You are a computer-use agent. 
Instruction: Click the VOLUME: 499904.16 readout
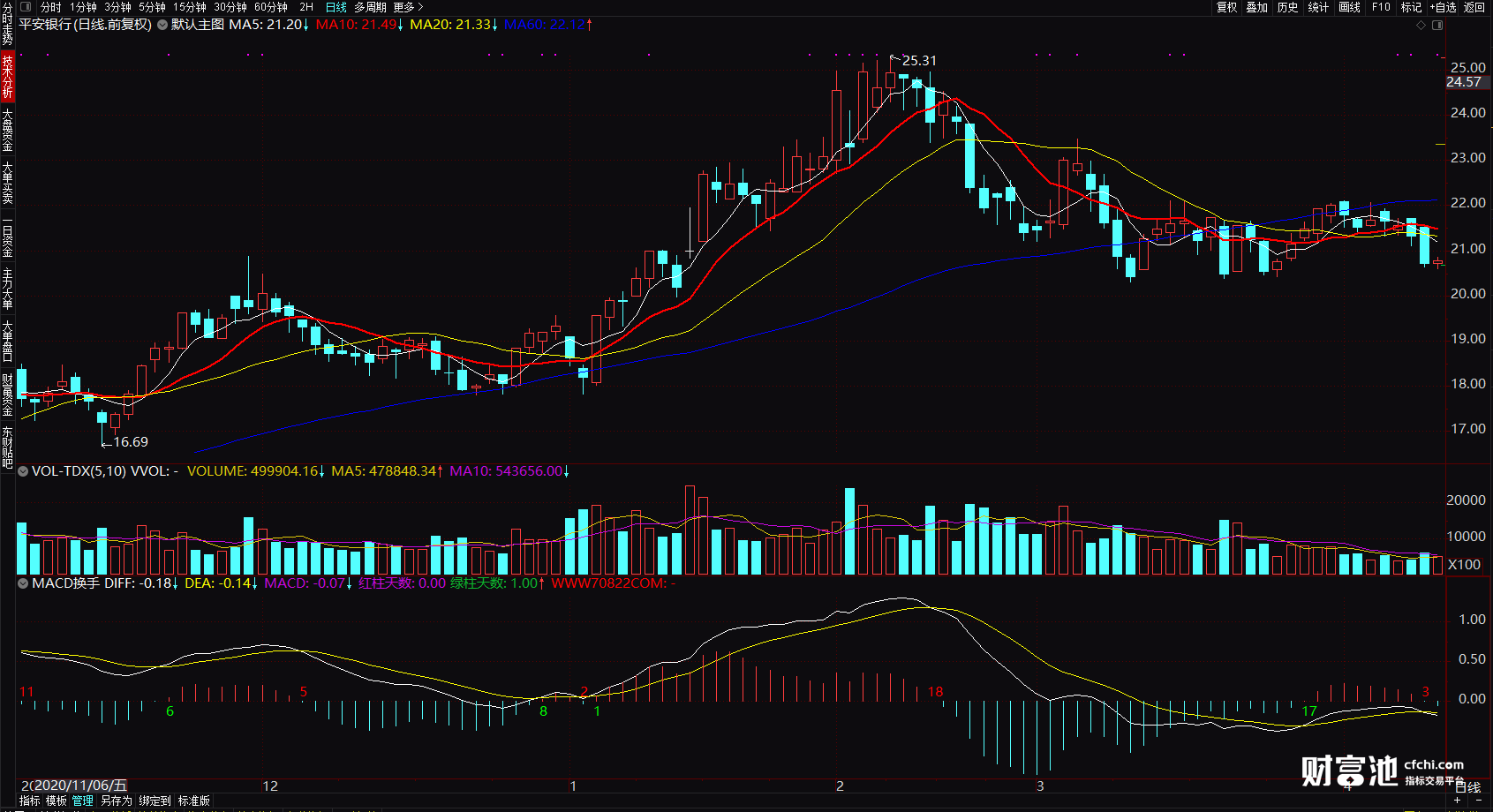(256, 471)
